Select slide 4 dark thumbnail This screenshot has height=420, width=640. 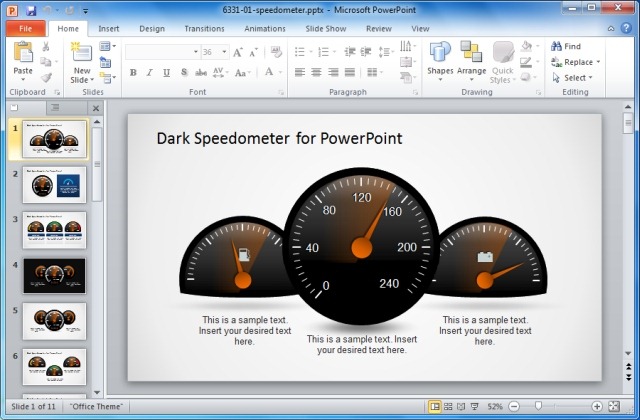tap(54, 276)
